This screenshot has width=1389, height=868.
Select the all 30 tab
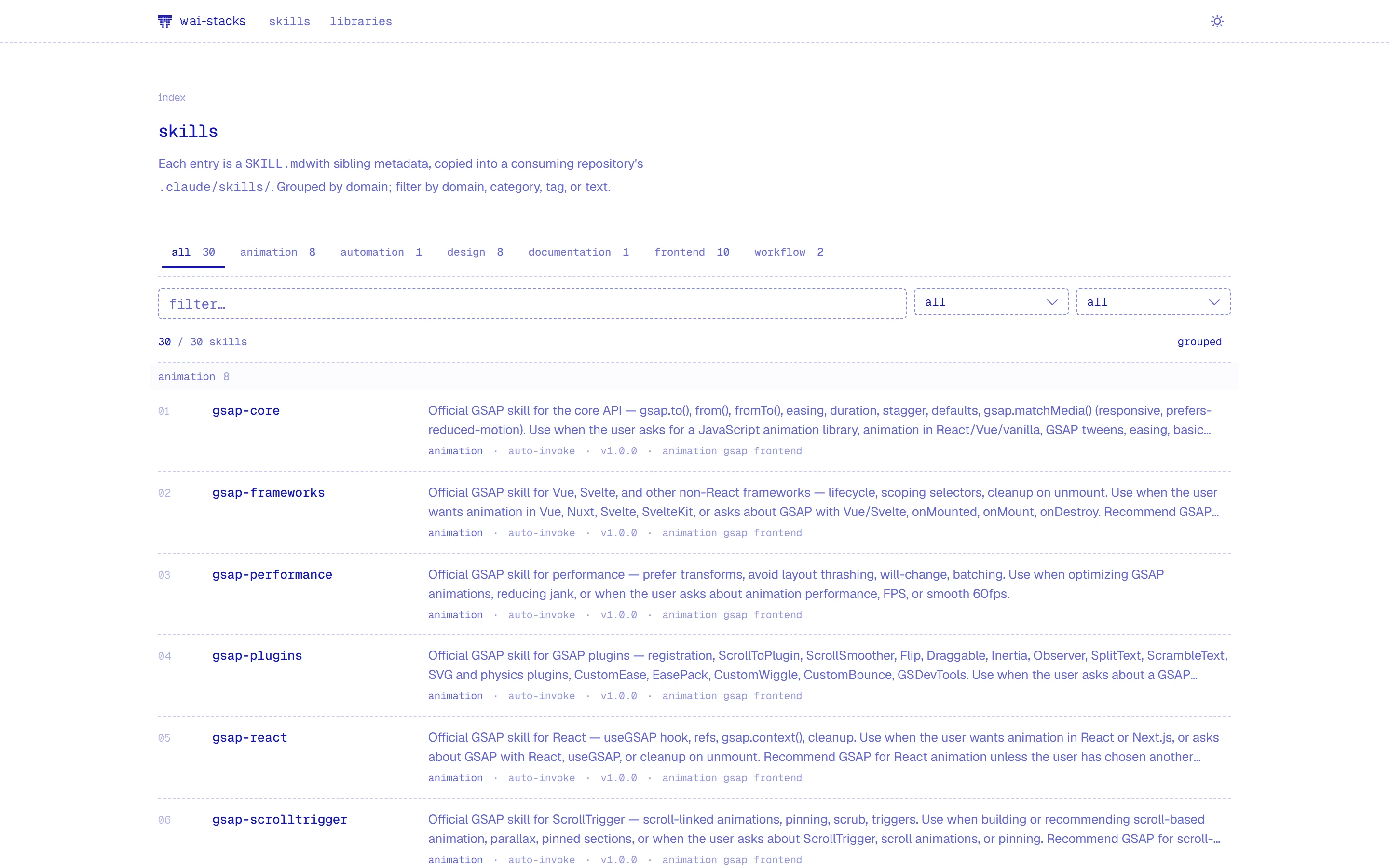point(193,252)
